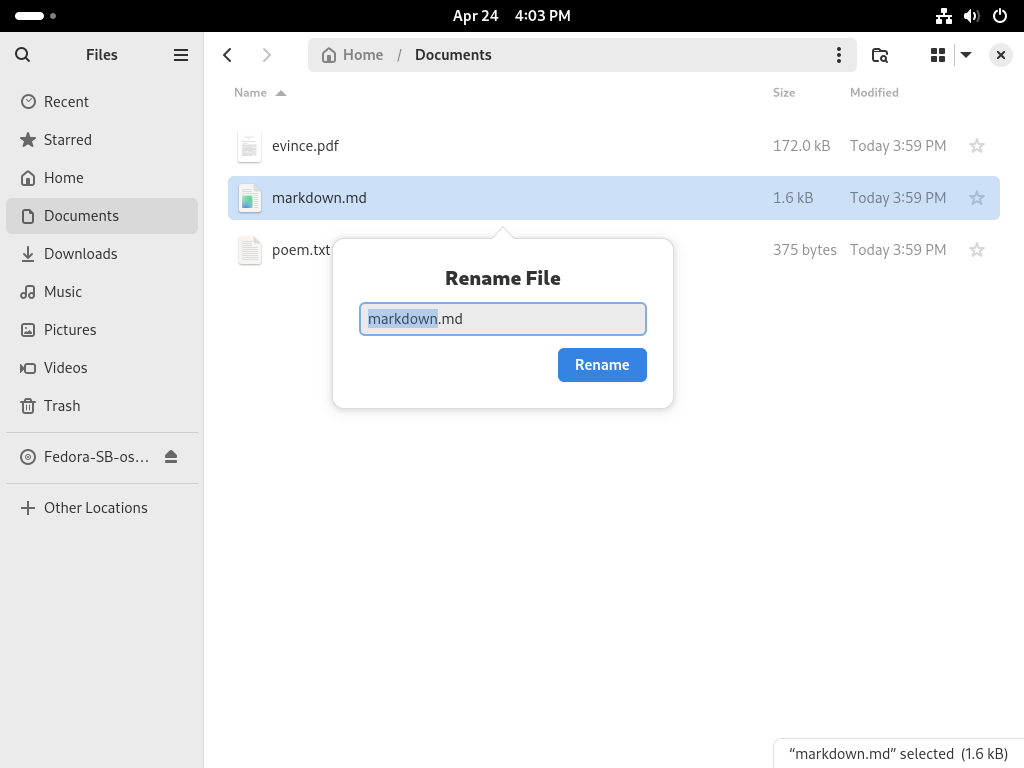
Task: Search within the current folder
Action: coord(880,55)
